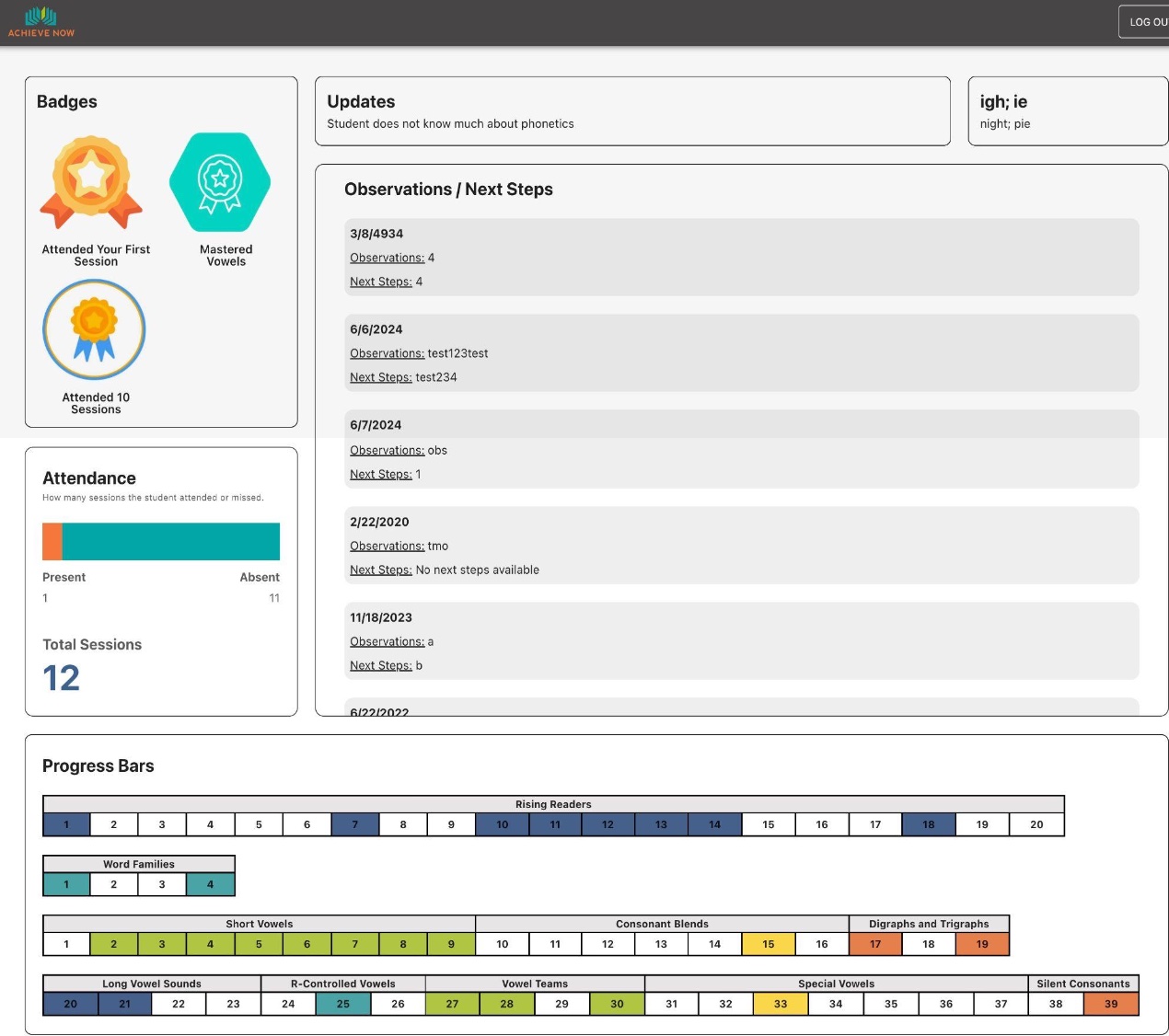This screenshot has width=1169, height=1036.
Task: Click the Present attendance label
Action: point(64,577)
